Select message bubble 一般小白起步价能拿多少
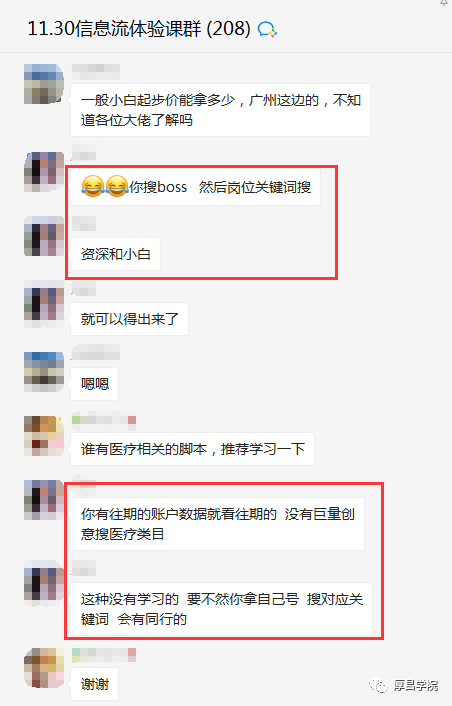 (220, 110)
